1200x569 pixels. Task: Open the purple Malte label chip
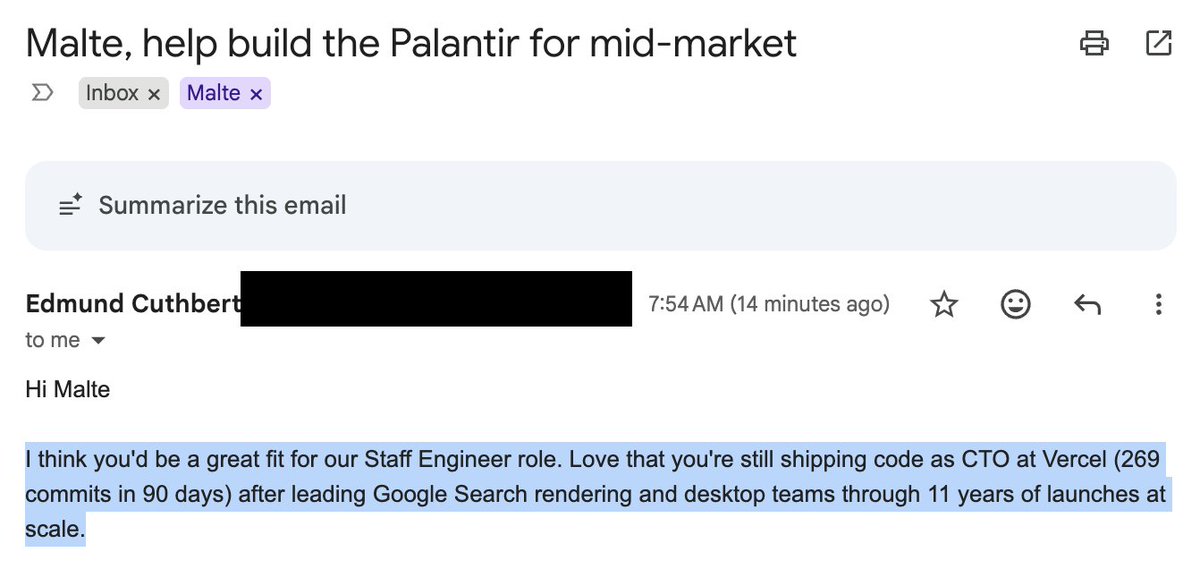click(x=213, y=94)
